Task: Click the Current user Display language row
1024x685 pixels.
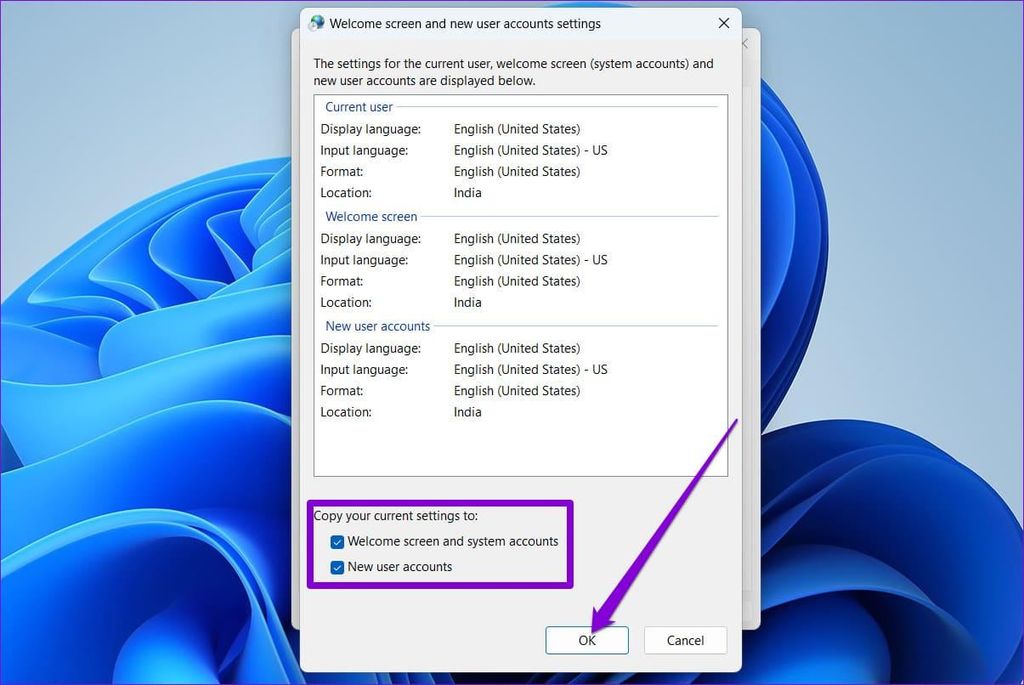Action: (450, 129)
